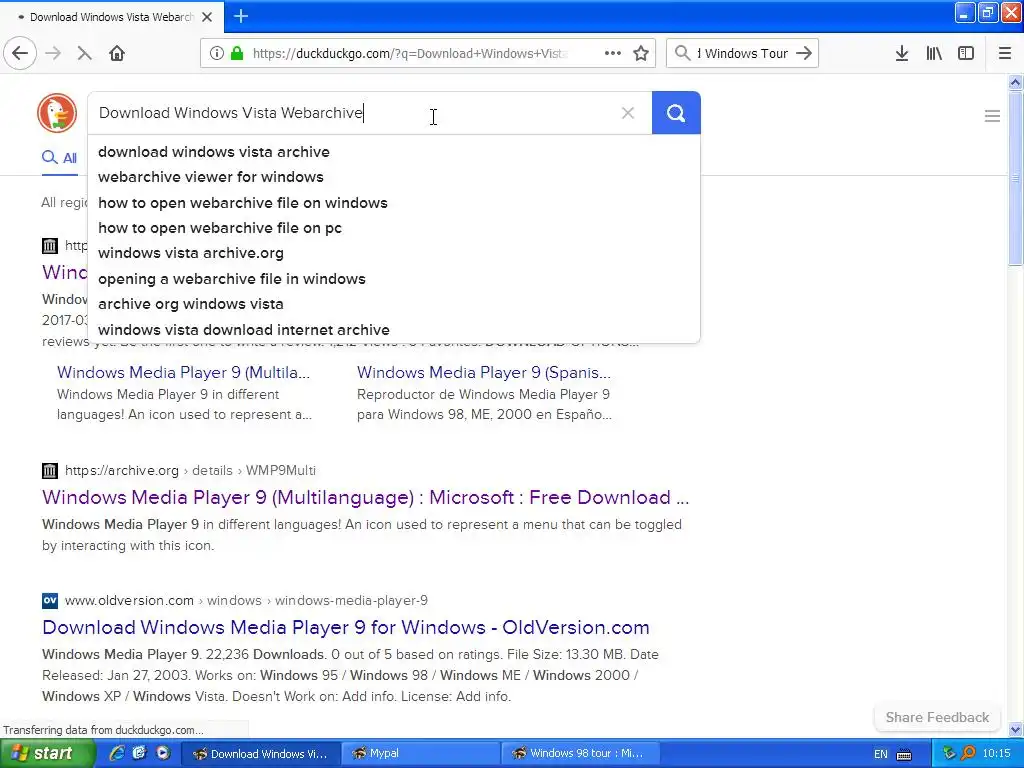The image size is (1024, 768).
Task: Click the Share Feedback button
Action: (x=937, y=717)
